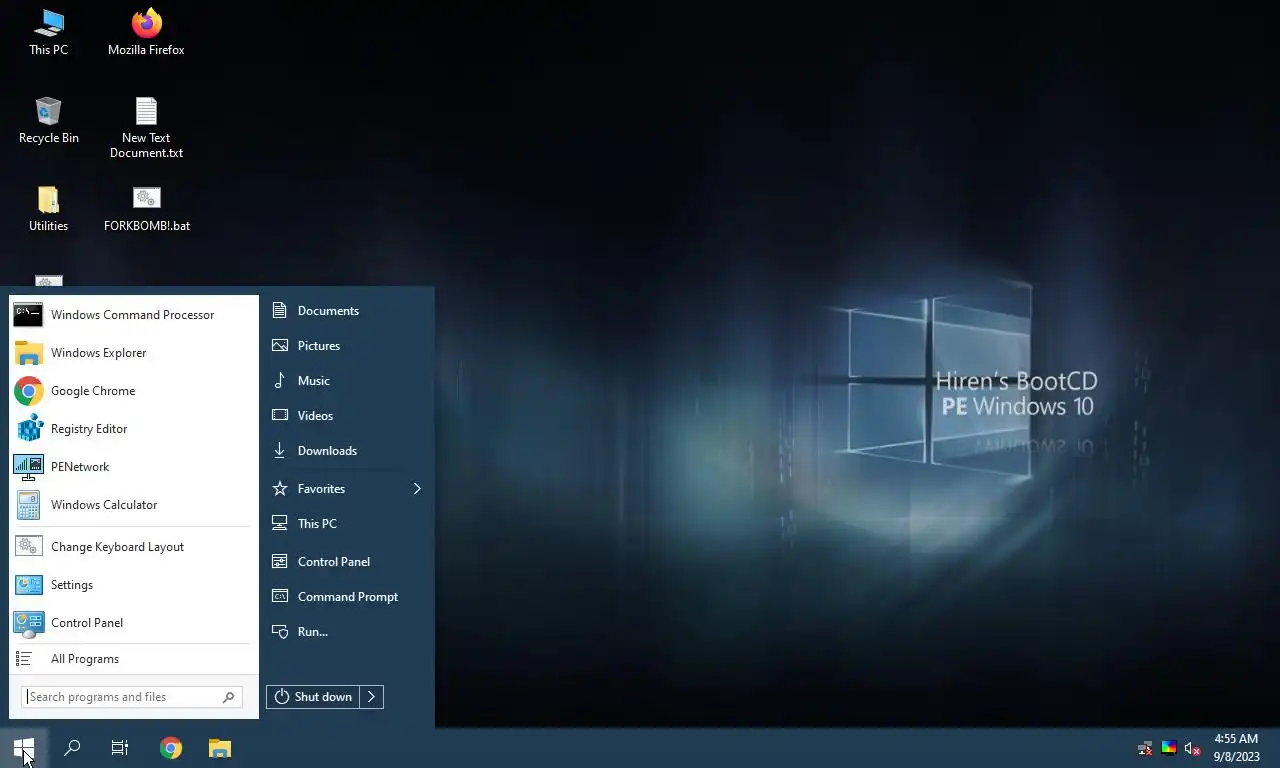Open the Run... dialog
This screenshot has width=1280, height=768.
click(347, 632)
